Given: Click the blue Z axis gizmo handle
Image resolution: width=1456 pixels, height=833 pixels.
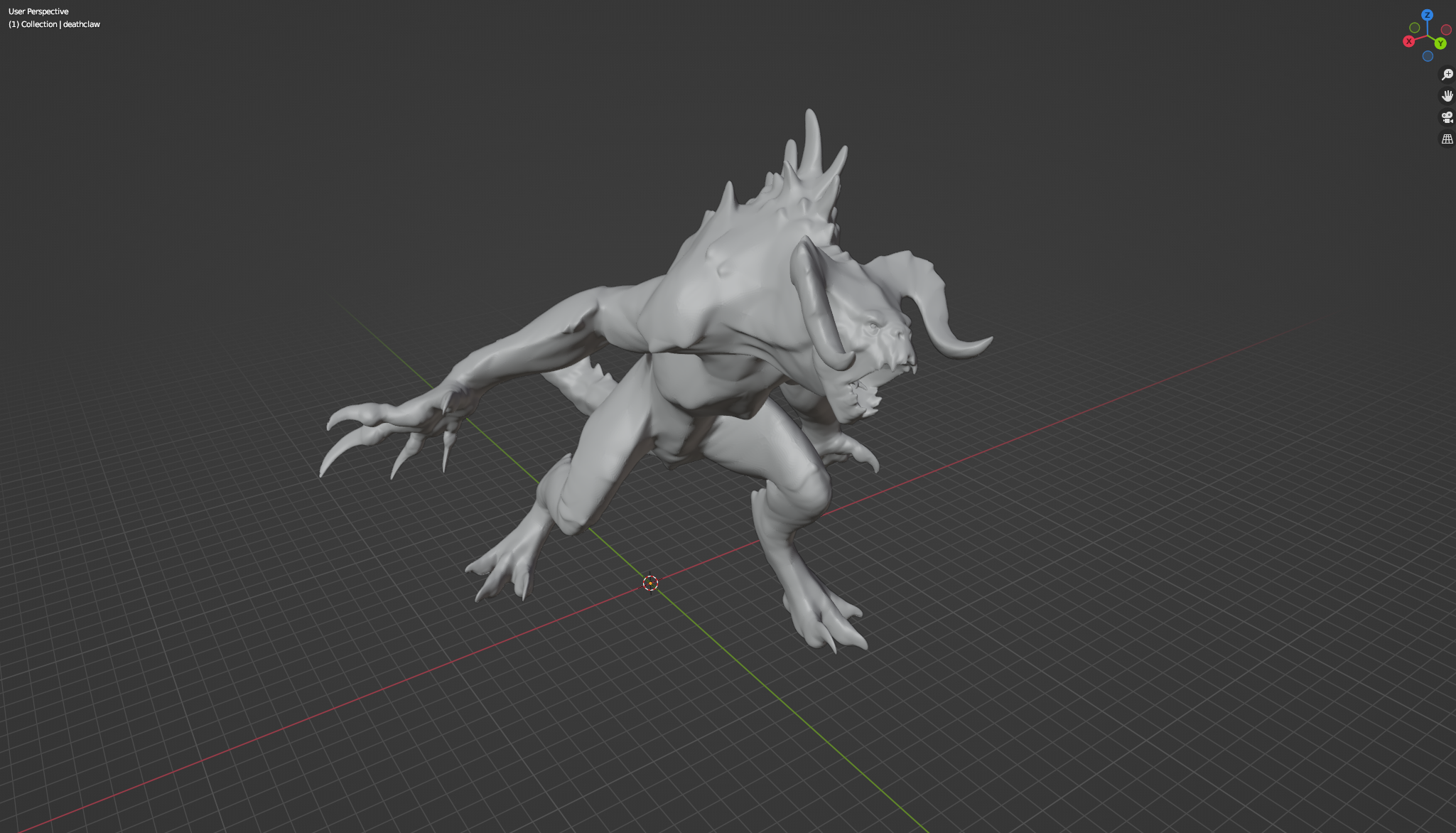Looking at the screenshot, I should [x=1427, y=15].
